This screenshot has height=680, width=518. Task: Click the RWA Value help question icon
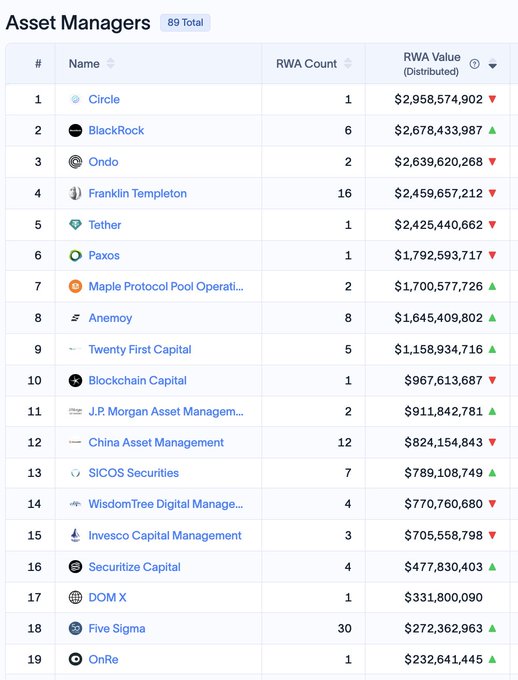pyautogui.click(x=475, y=64)
